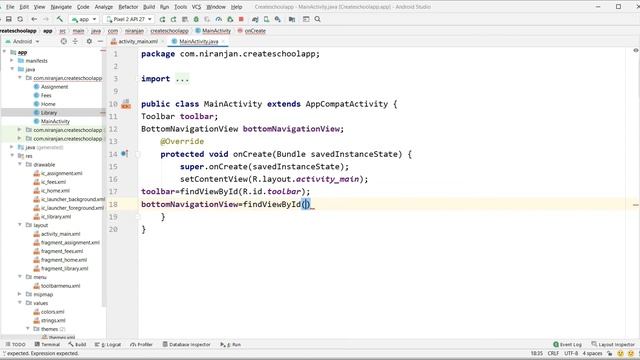Open the Refactor menu
The image size is (640, 360).
click(x=128, y=7)
